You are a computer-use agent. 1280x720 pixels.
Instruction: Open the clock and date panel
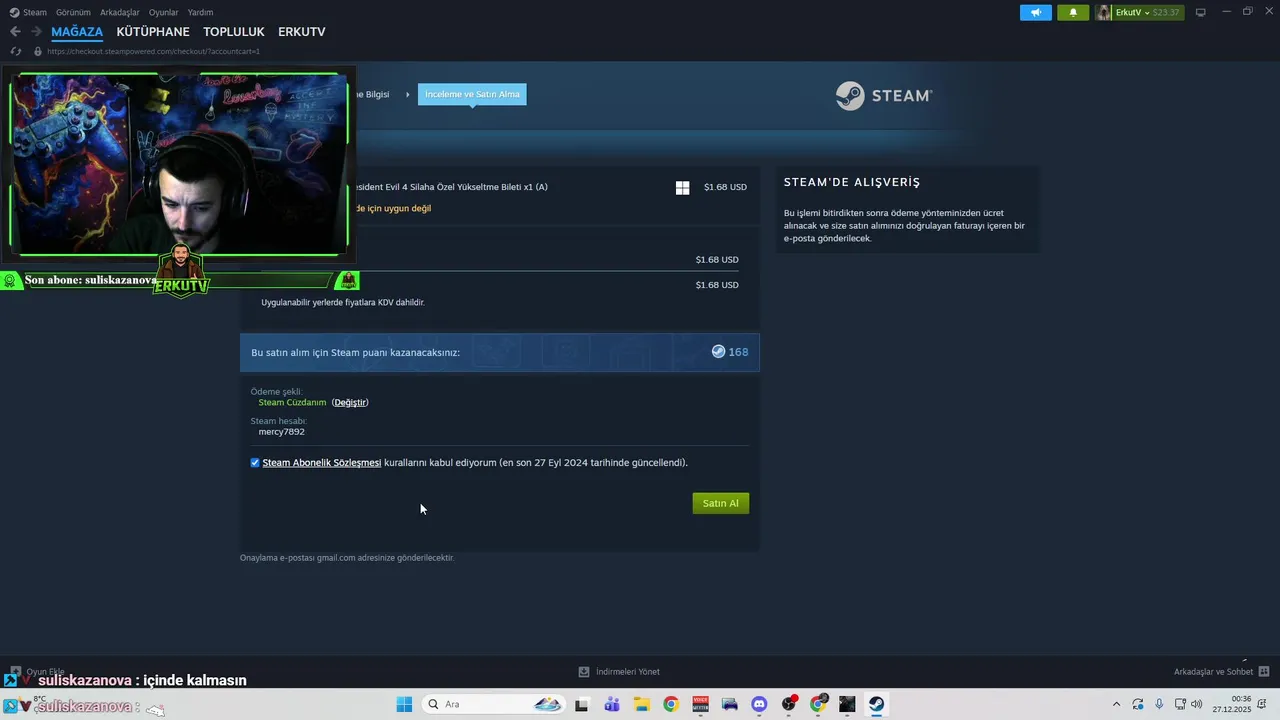1234,704
